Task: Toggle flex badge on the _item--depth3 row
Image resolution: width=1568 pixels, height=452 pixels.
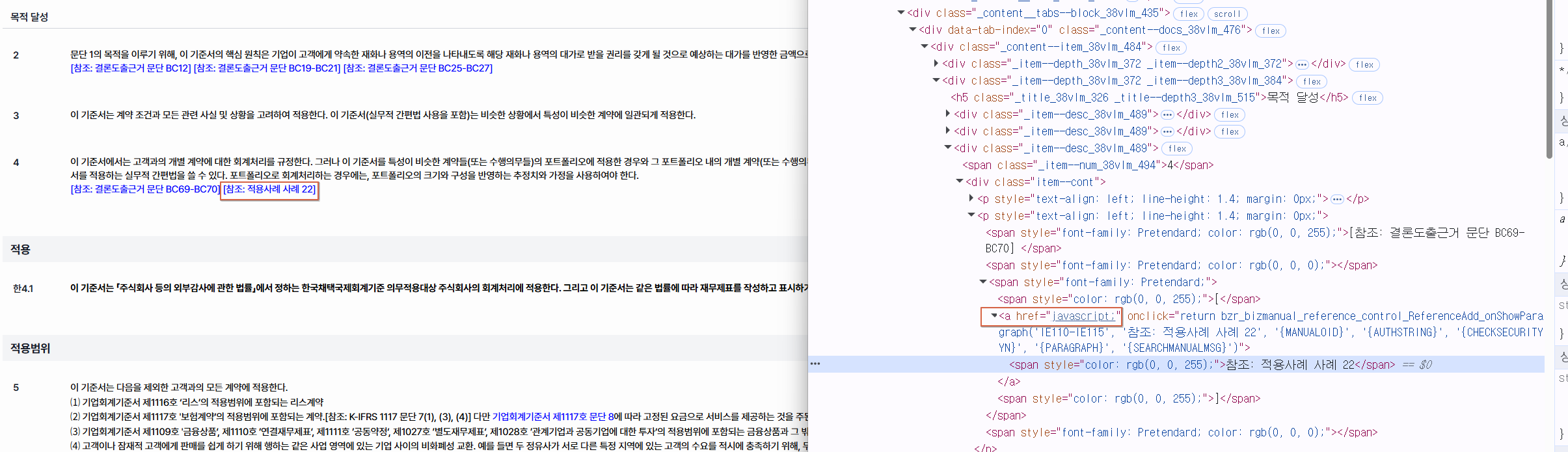Action: click(1312, 81)
